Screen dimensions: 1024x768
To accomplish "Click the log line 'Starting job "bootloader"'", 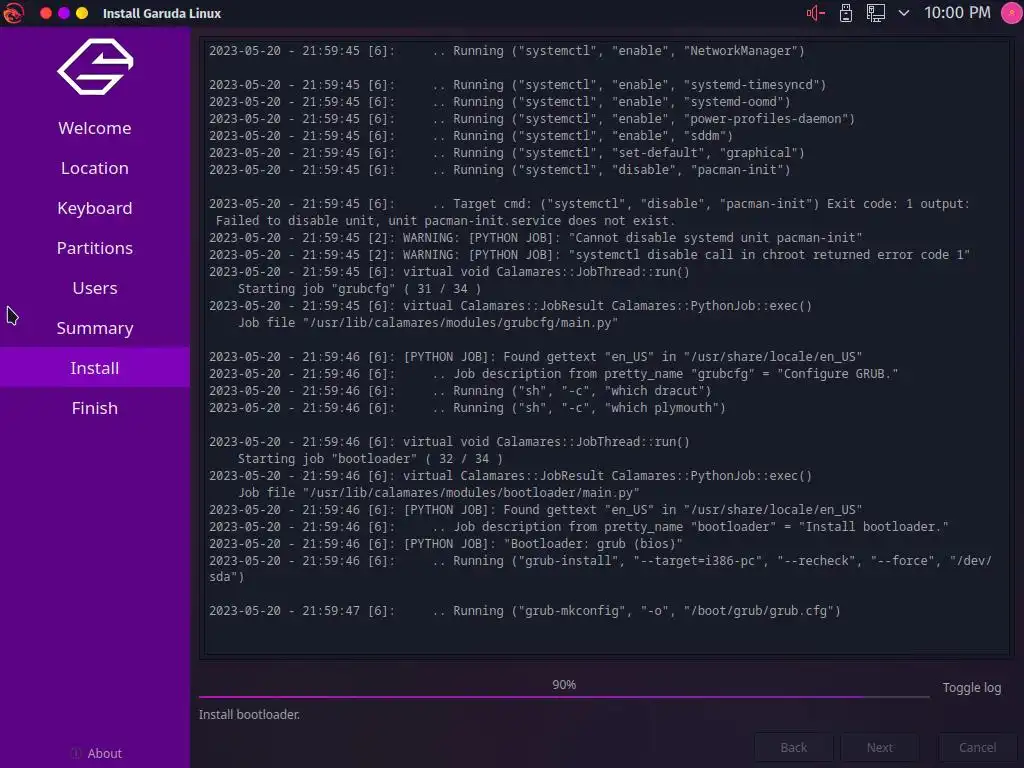I will [x=370, y=458].
